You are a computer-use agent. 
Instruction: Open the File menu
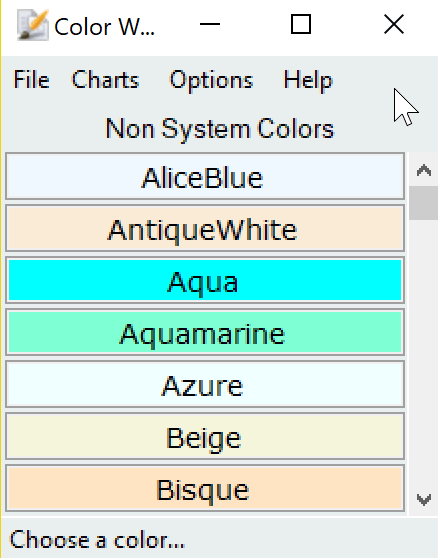tap(31, 79)
